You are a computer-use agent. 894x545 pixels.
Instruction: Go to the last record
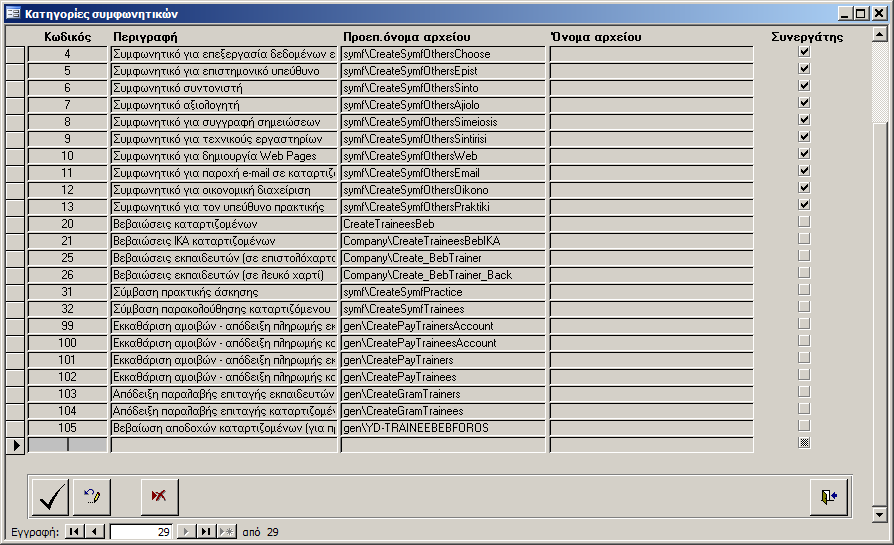(x=205, y=532)
